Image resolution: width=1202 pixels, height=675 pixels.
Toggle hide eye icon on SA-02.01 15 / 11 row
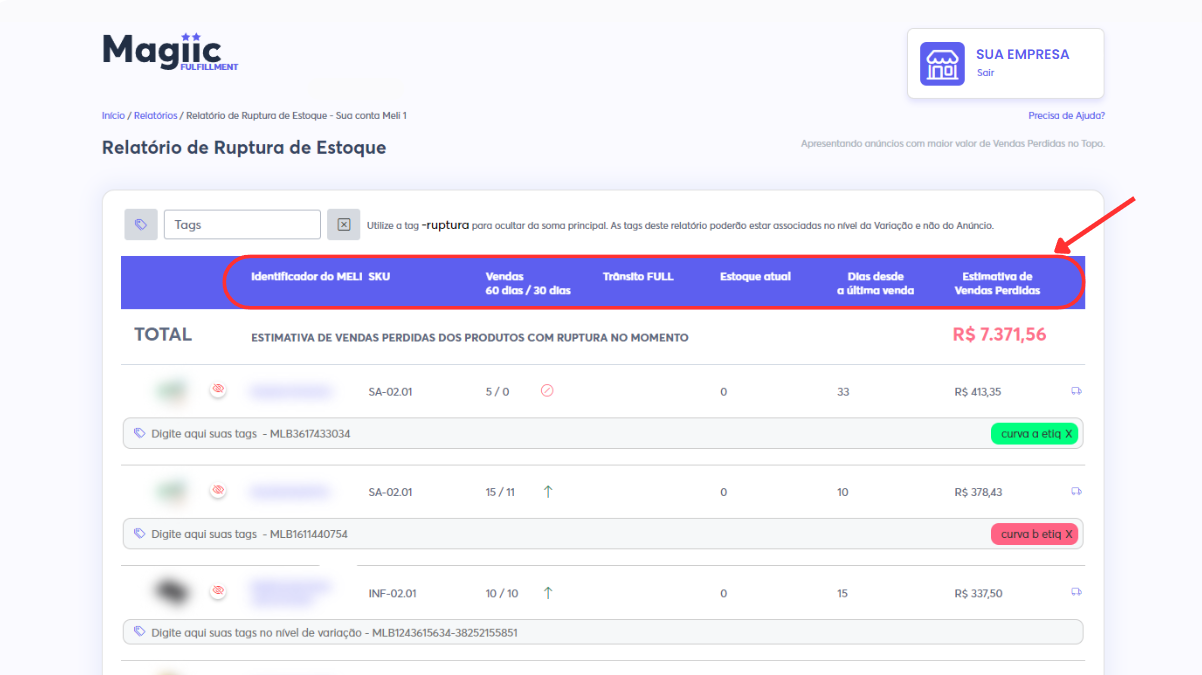coord(218,490)
